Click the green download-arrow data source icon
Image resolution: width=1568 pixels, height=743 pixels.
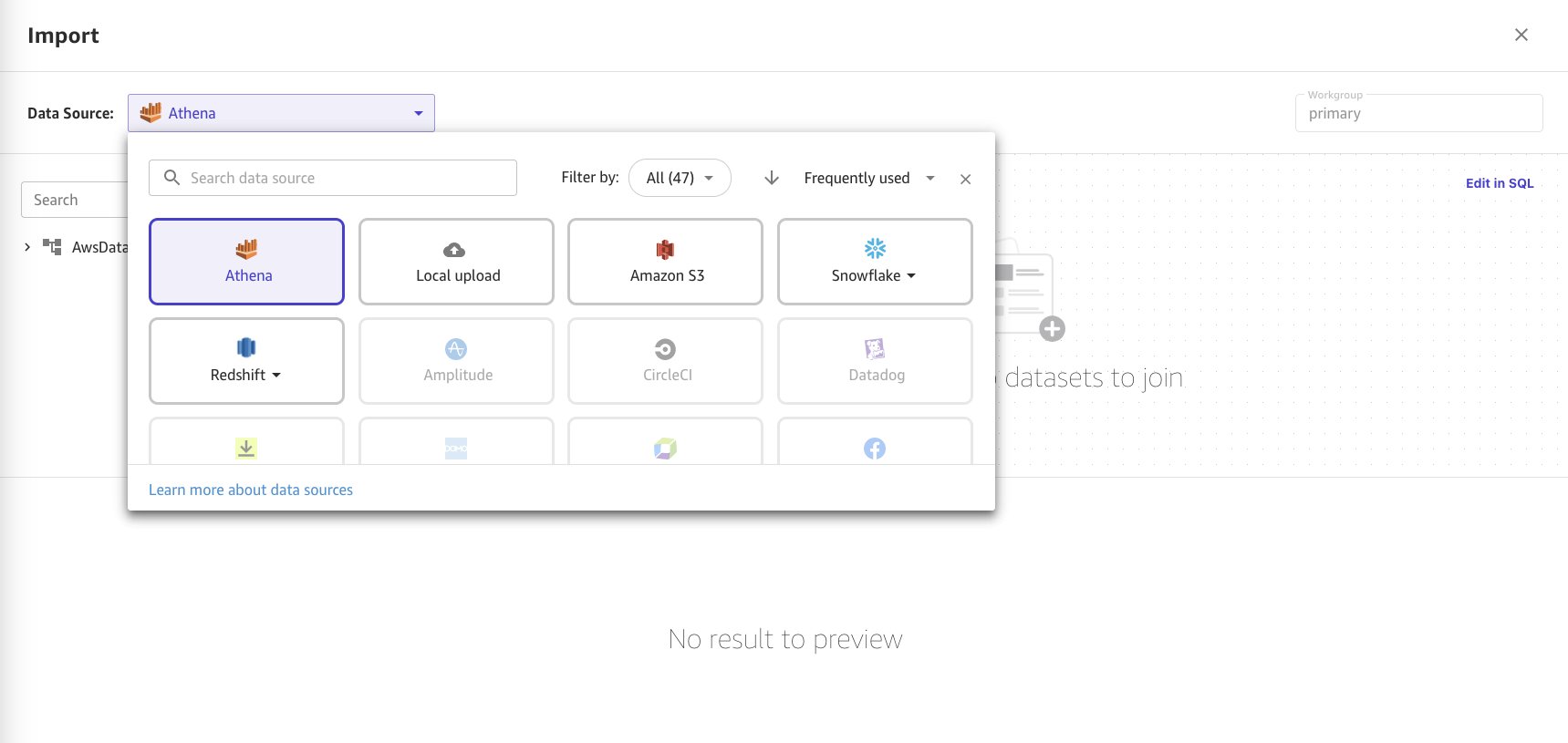(x=246, y=449)
